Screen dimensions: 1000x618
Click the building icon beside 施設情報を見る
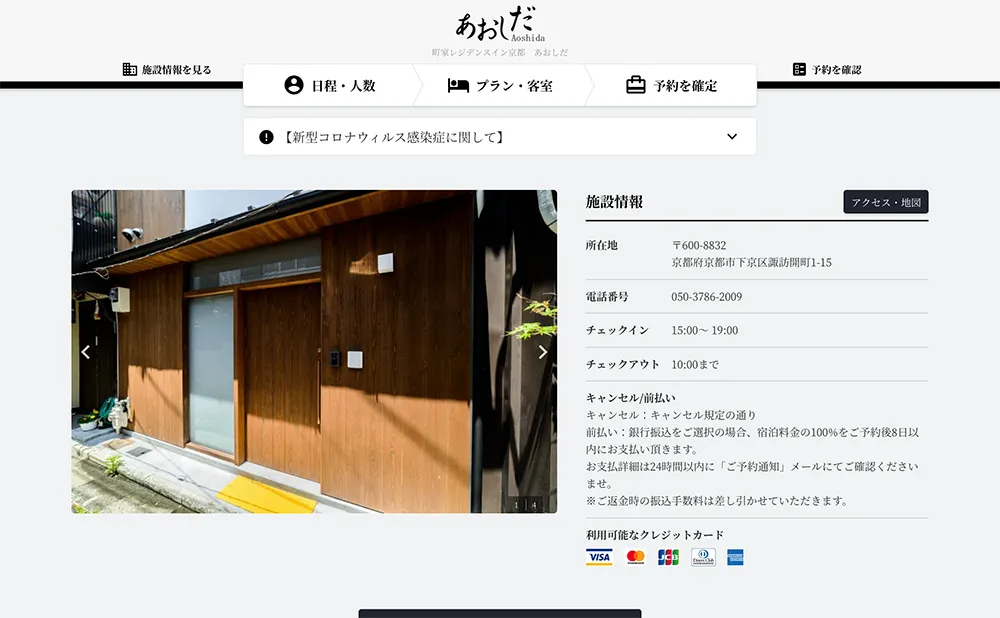(129, 70)
